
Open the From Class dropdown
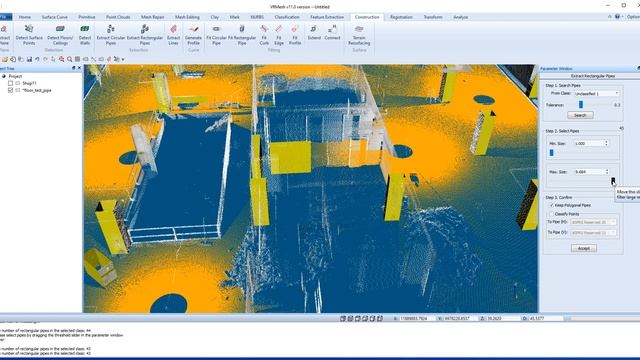pos(597,93)
